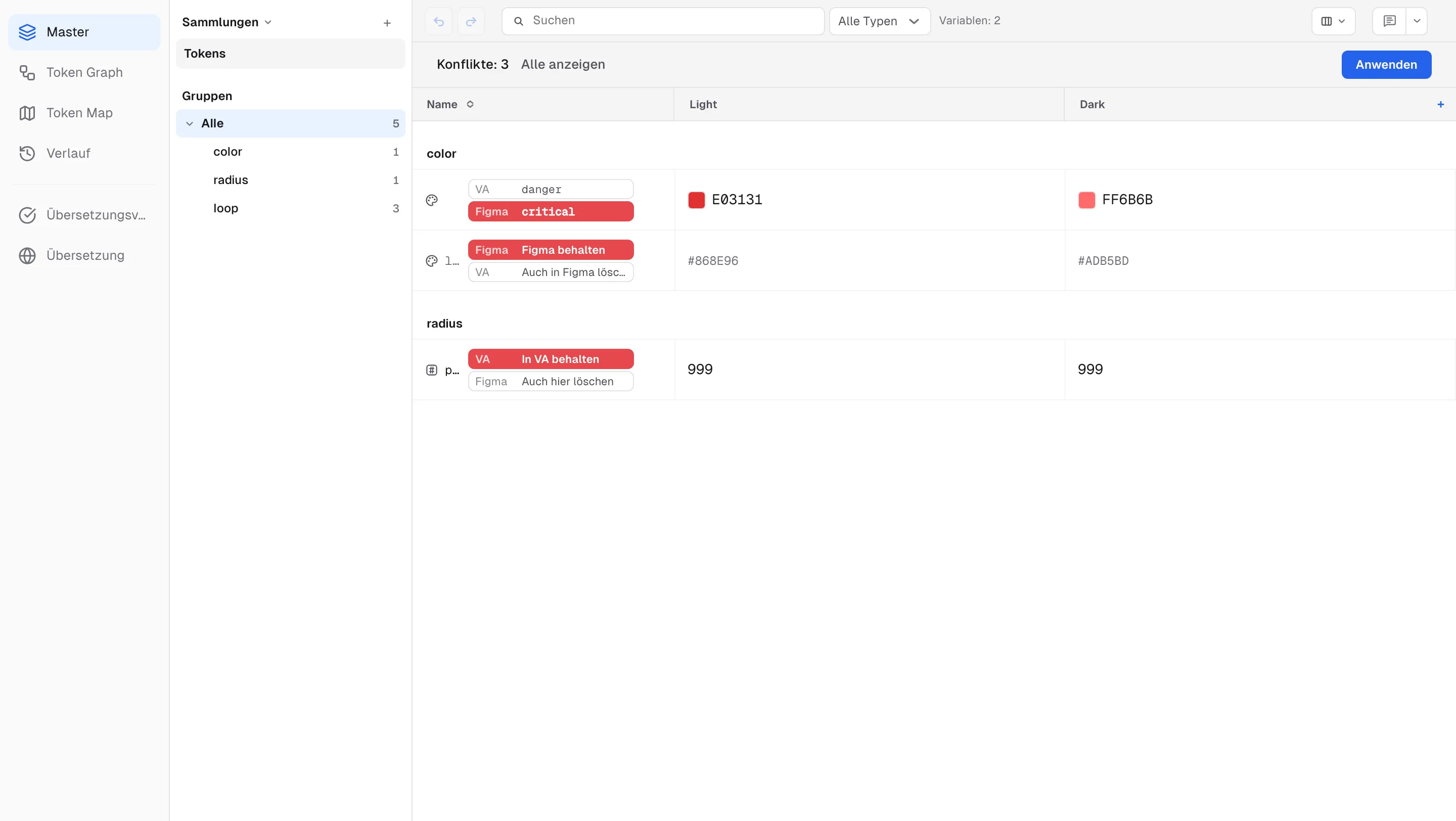
Task: Click the 999 value in Light column
Action: (x=700, y=370)
